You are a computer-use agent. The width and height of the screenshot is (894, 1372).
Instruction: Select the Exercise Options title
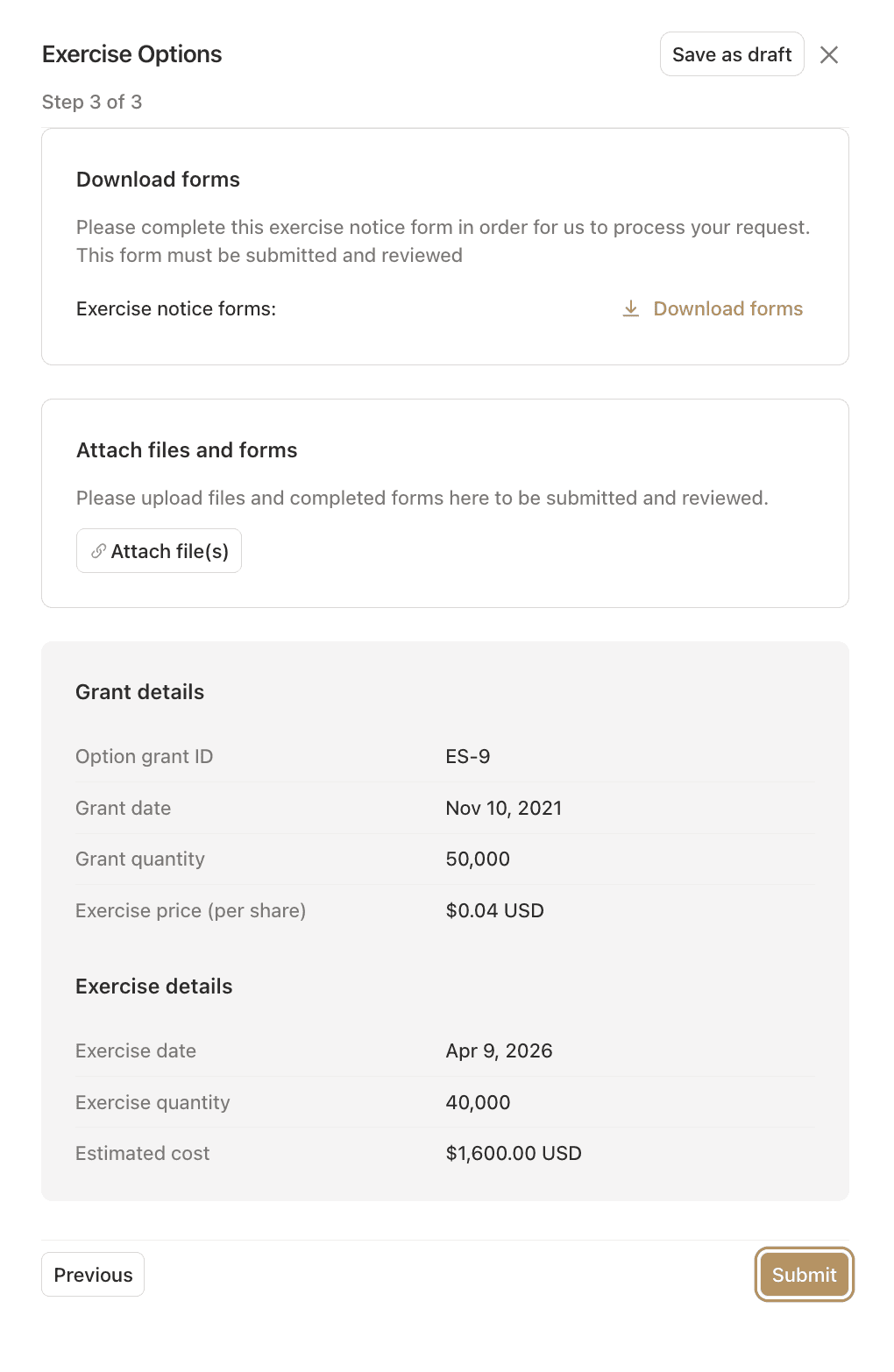click(x=132, y=54)
